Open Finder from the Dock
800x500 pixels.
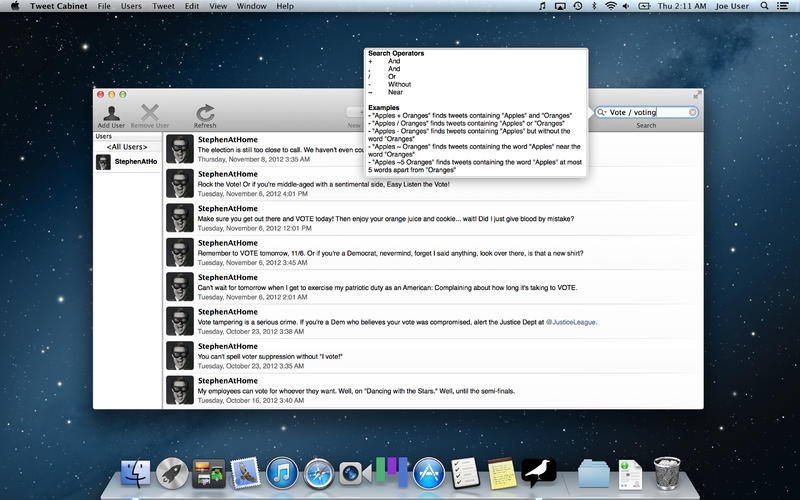[136, 473]
